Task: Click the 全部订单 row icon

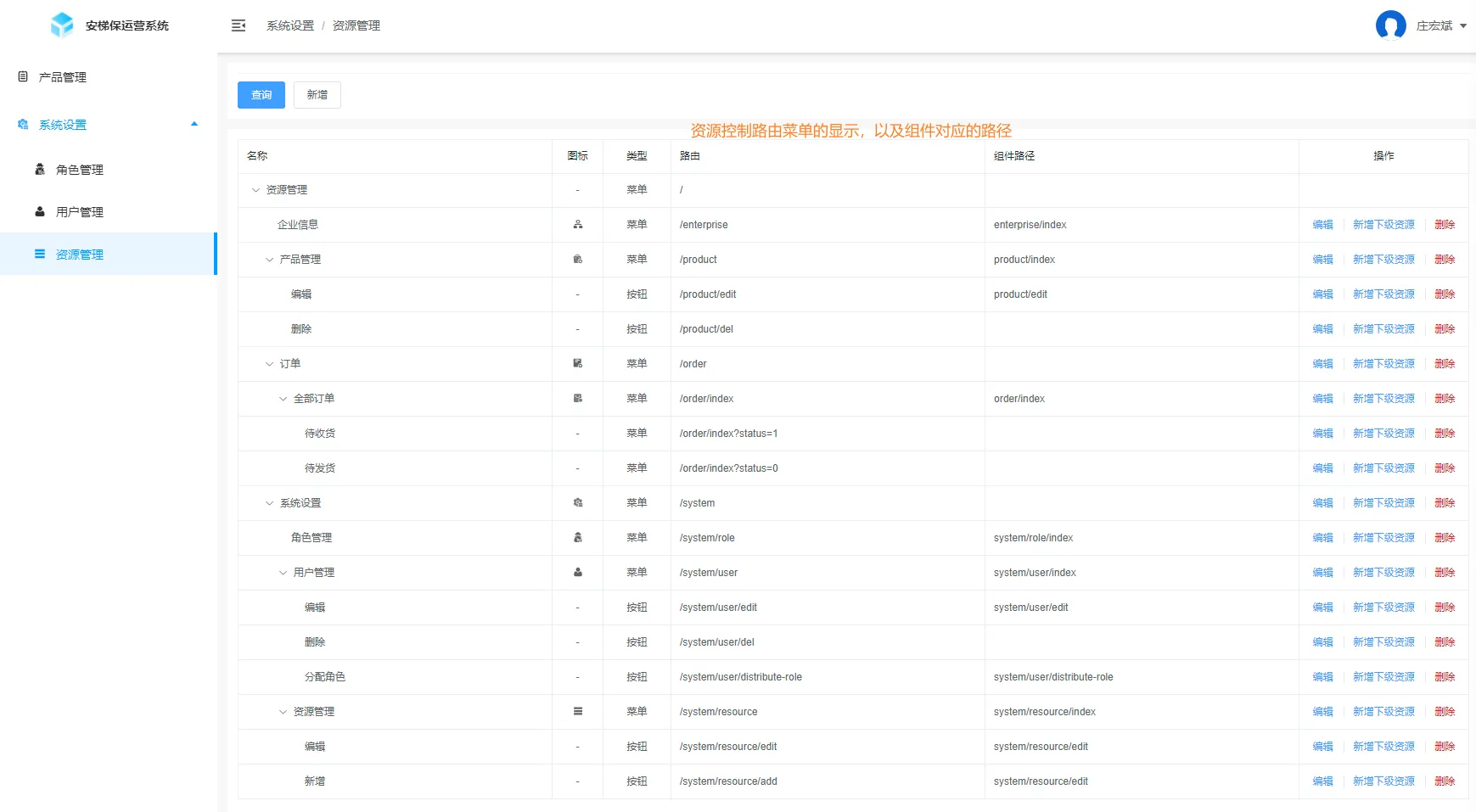Action: 577,399
